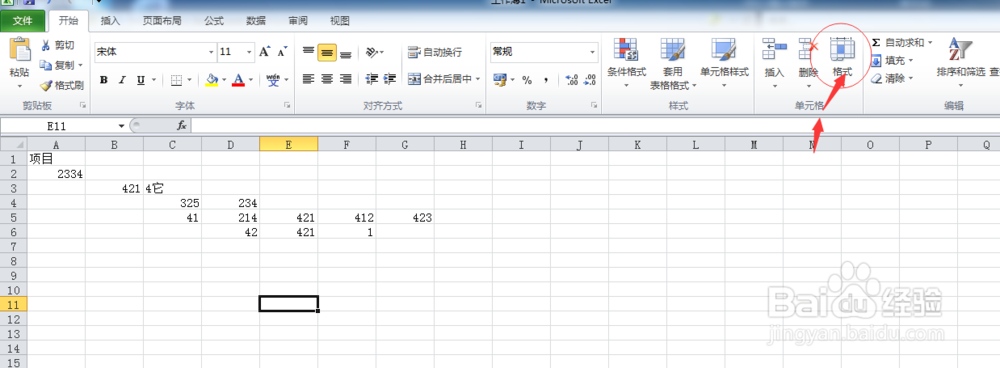Image resolution: width=1000 pixels, height=368 pixels.
Task: Click Wrap Text (自动换行)
Action: coord(435,52)
